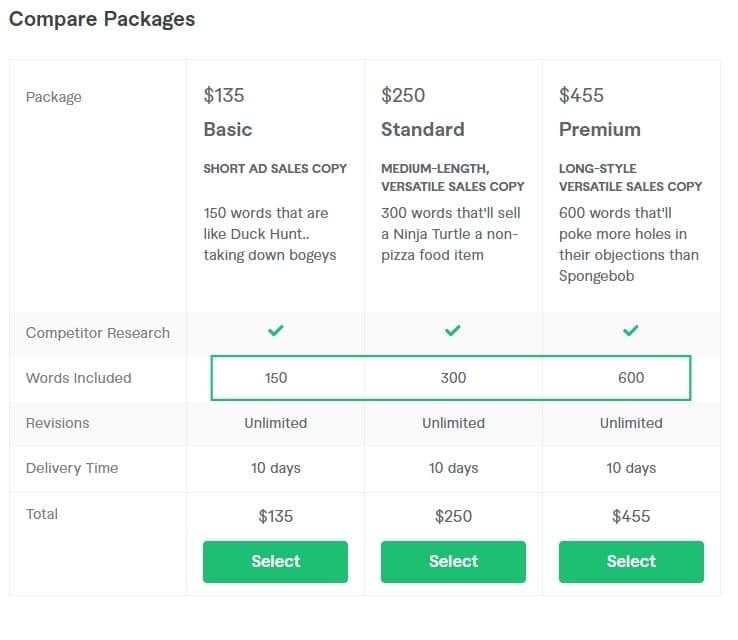Click the Standard package title
Image resolution: width=738 pixels, height=640 pixels.
pos(422,129)
